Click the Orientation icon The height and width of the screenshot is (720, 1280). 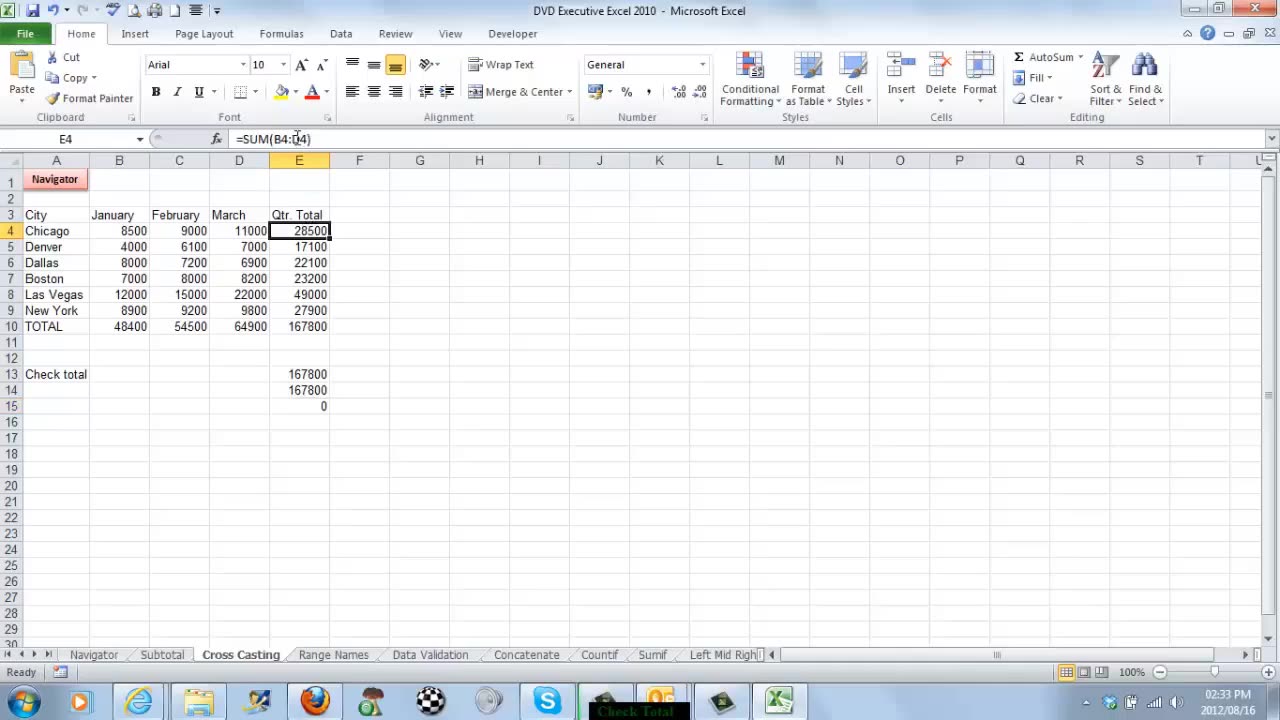coord(427,65)
